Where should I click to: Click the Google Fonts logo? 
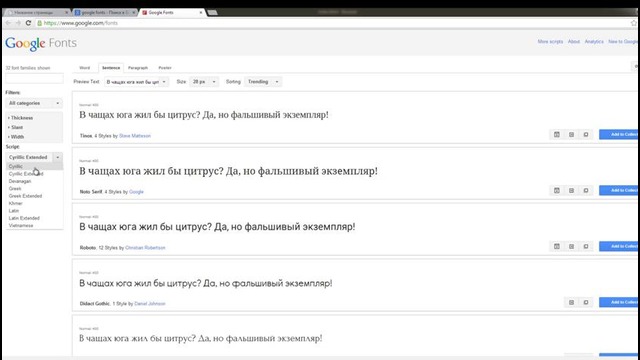[x=41, y=43]
